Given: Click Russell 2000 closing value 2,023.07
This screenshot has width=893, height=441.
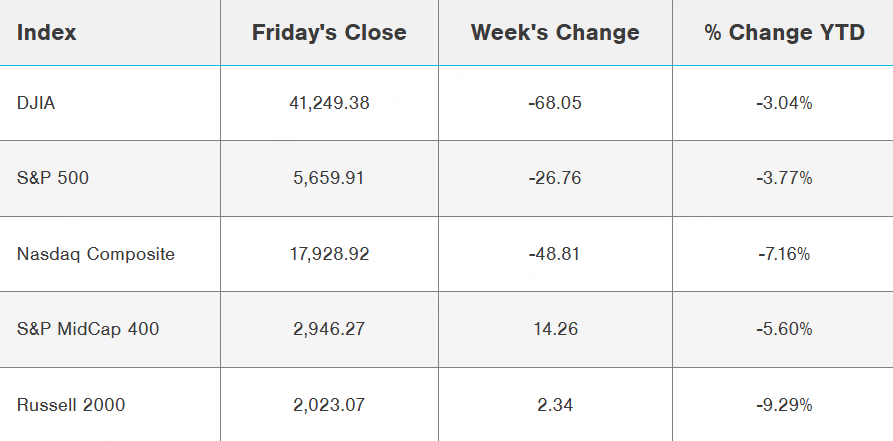Looking at the screenshot, I should [329, 405].
